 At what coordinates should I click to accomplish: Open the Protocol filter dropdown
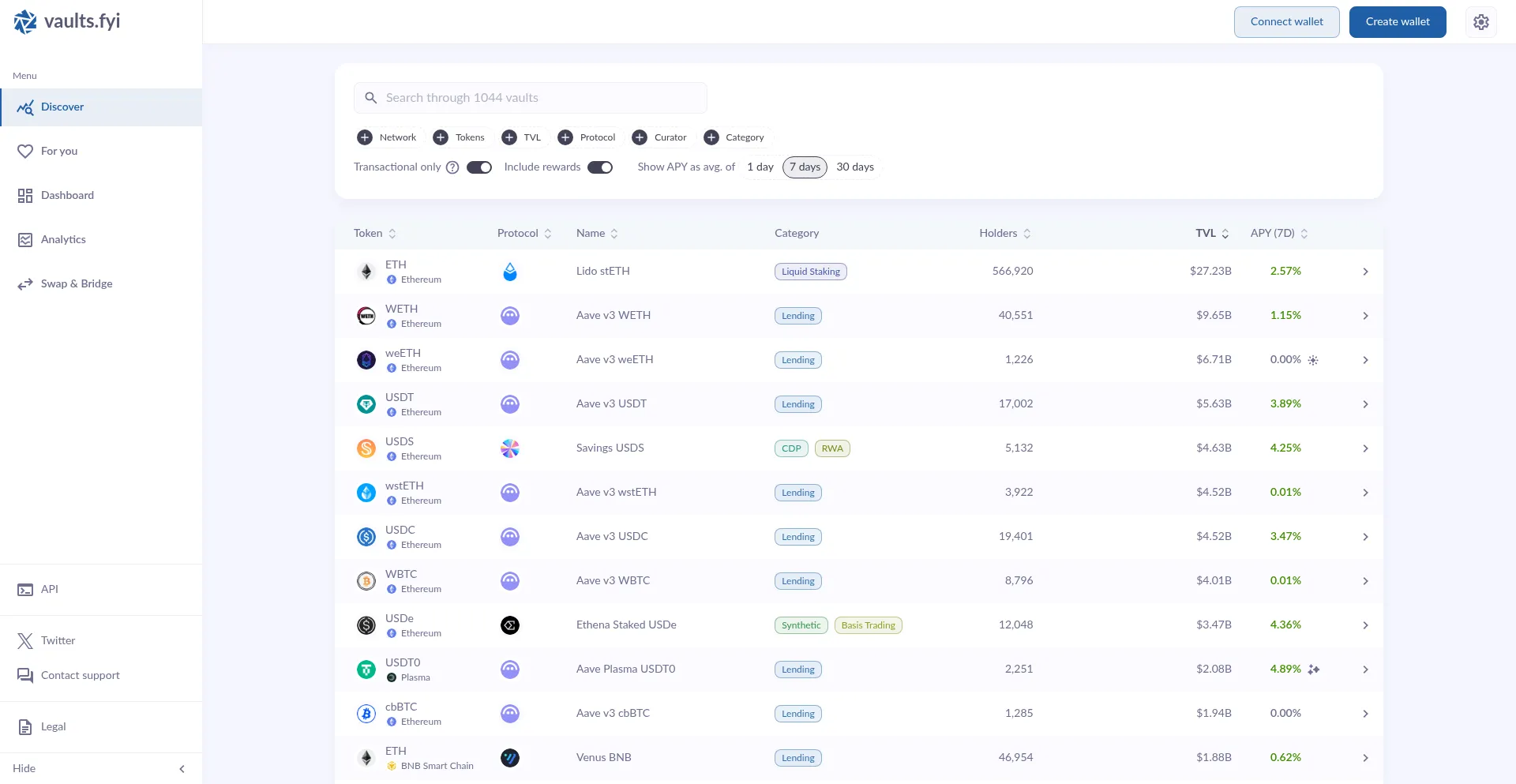coord(587,137)
